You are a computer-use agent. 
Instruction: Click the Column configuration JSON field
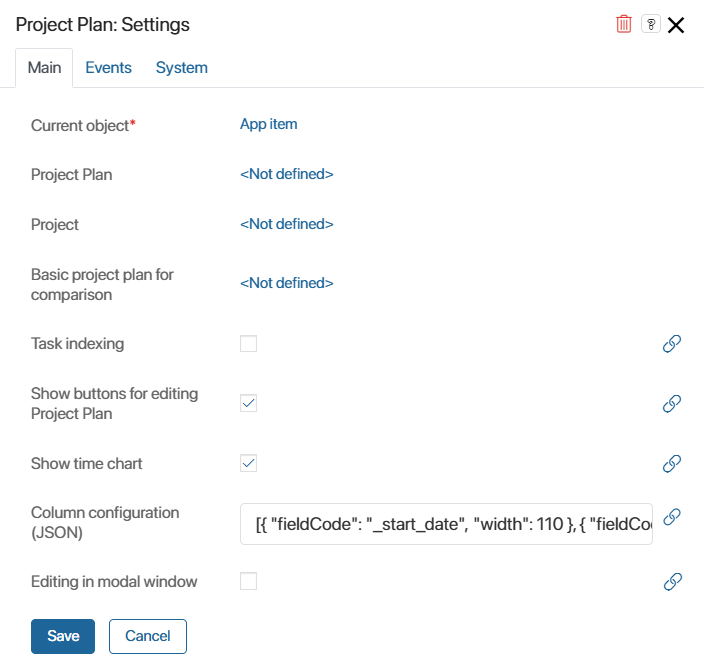click(x=446, y=524)
